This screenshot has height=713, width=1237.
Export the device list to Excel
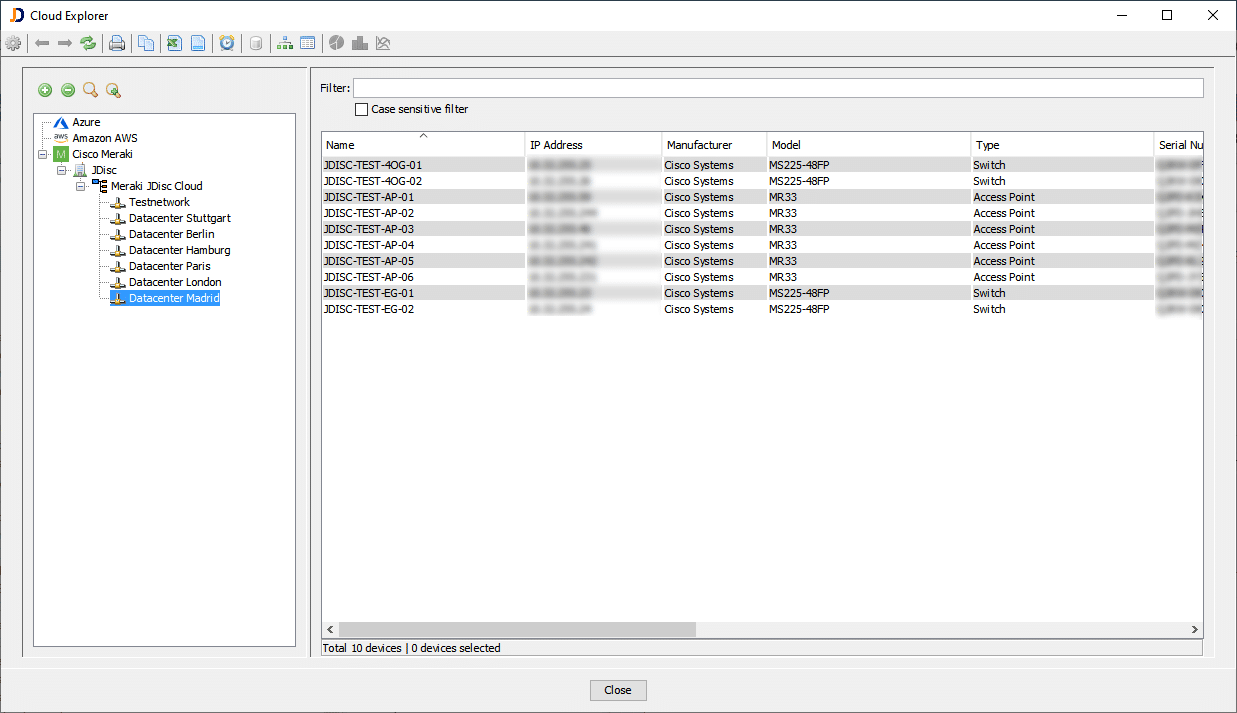point(173,43)
